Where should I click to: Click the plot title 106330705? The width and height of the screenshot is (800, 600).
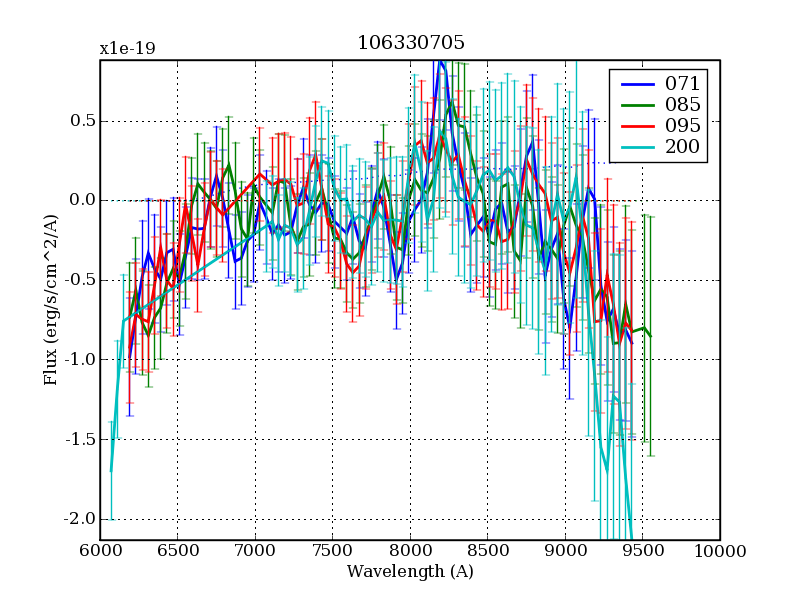tap(410, 43)
